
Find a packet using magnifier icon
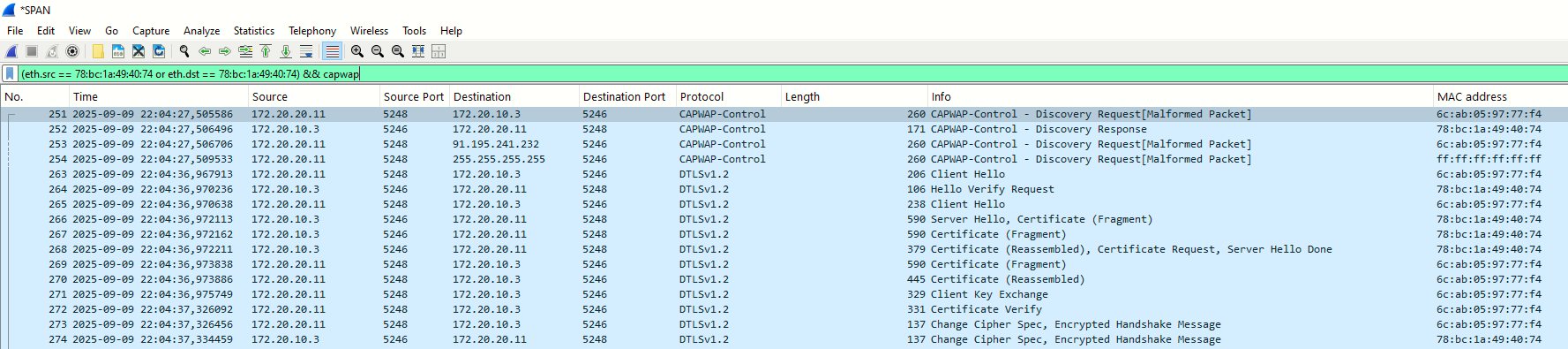(x=184, y=51)
